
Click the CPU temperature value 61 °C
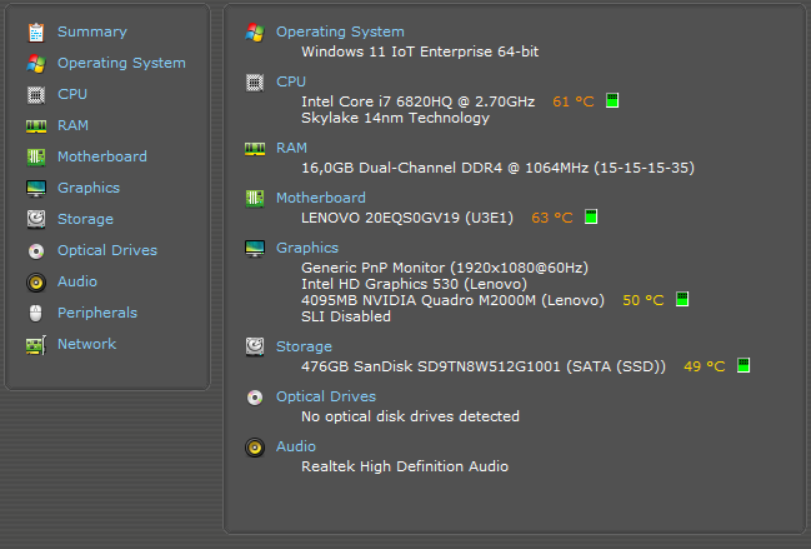tap(573, 101)
